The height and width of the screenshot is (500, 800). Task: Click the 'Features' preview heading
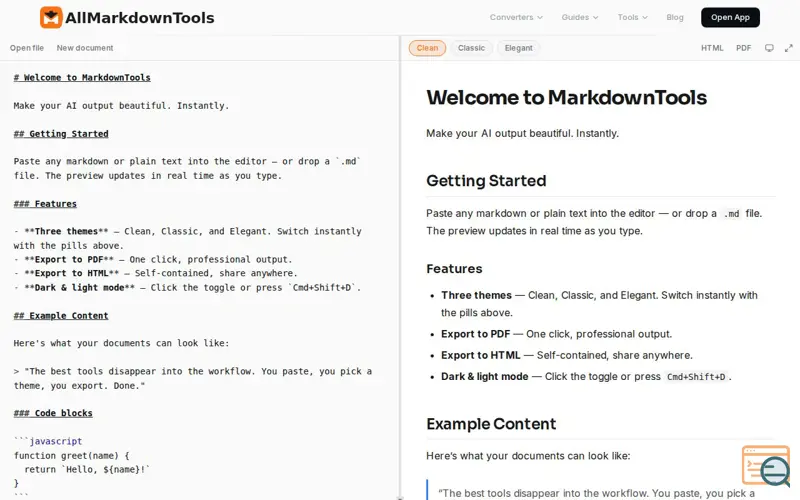pyautogui.click(x=454, y=269)
